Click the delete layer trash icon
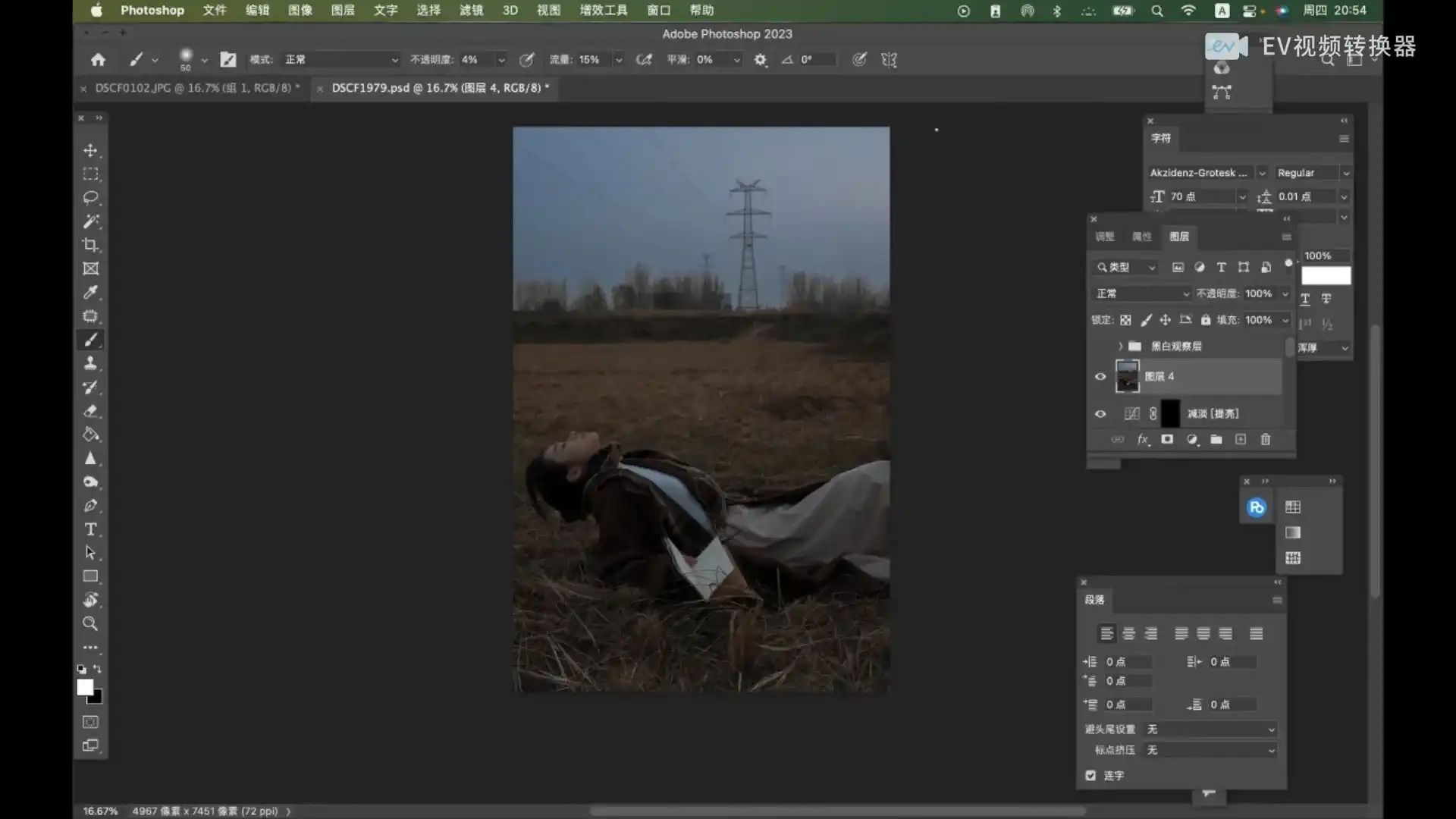 1265,439
